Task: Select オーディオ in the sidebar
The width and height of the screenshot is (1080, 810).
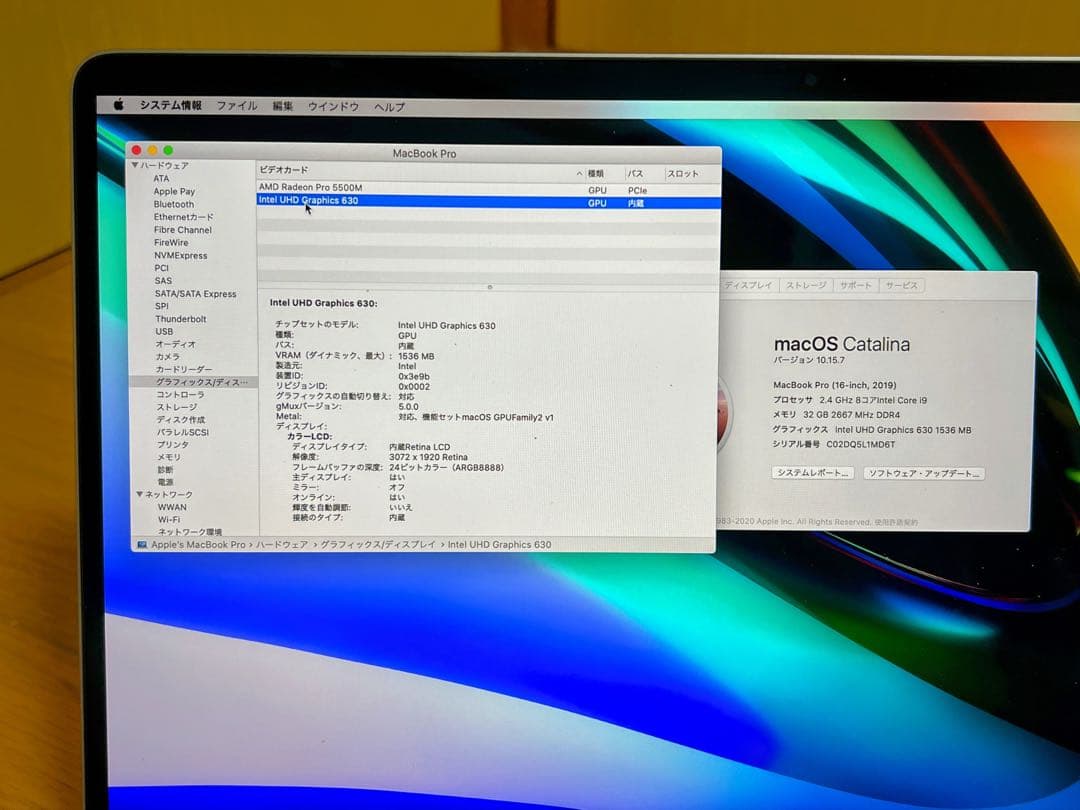Action: (x=176, y=344)
